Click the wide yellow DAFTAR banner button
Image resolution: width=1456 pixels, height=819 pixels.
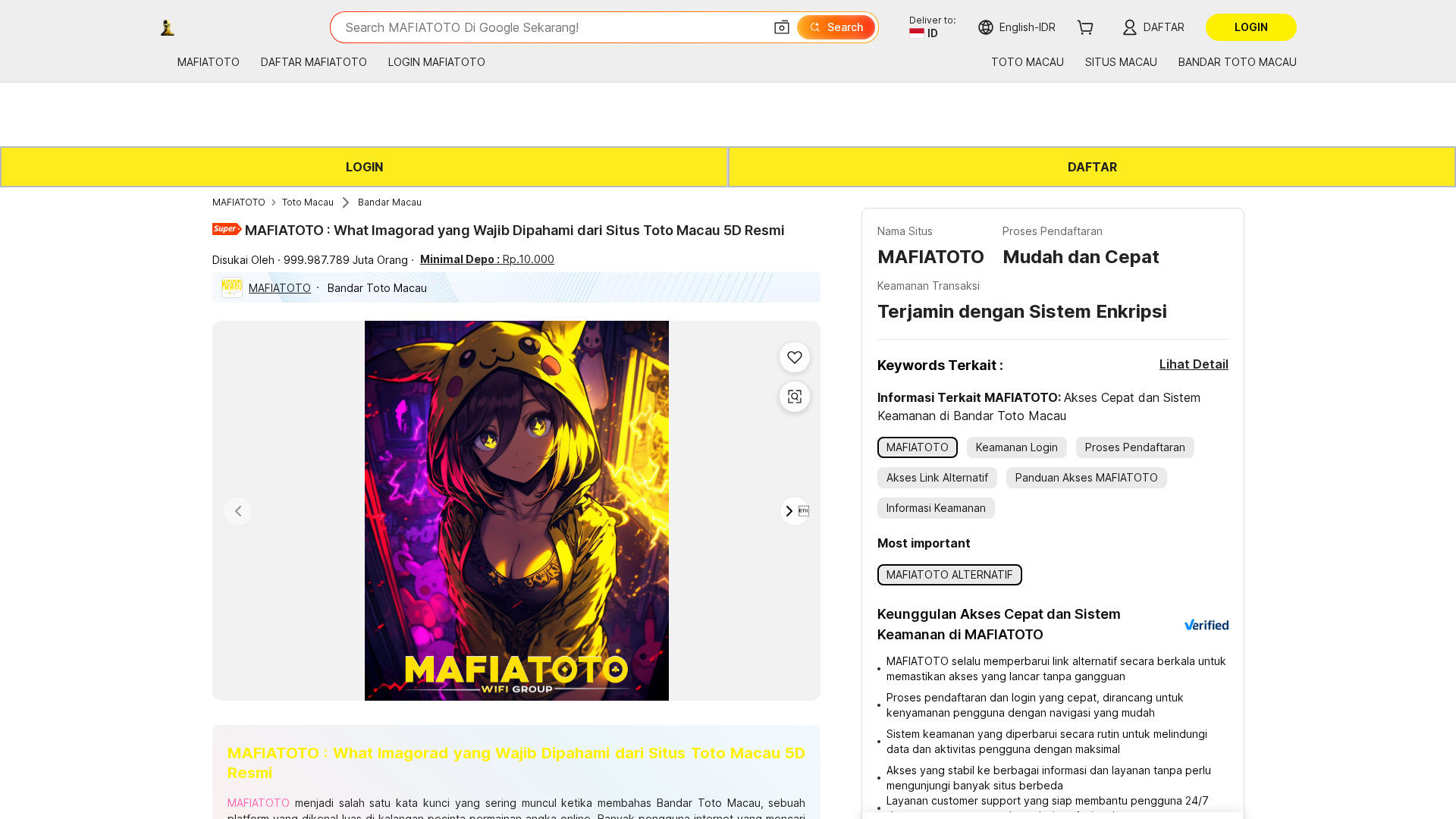[x=1092, y=167]
